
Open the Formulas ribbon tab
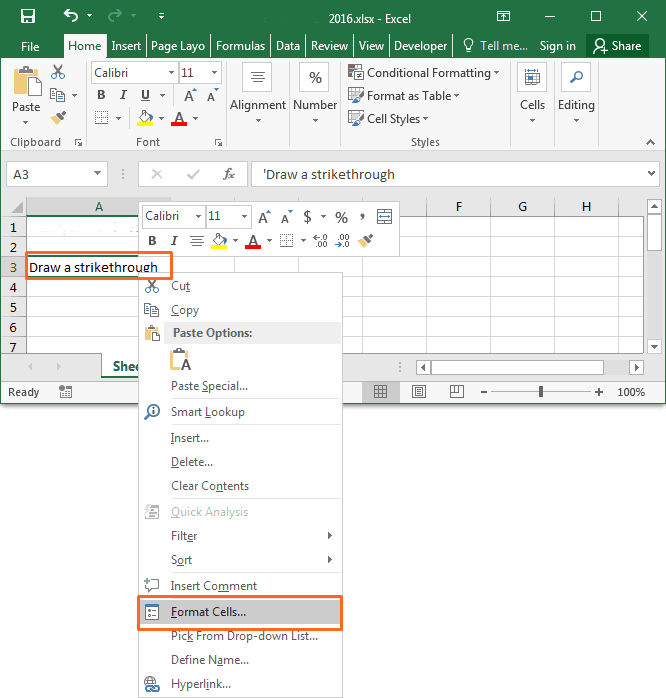(240, 46)
